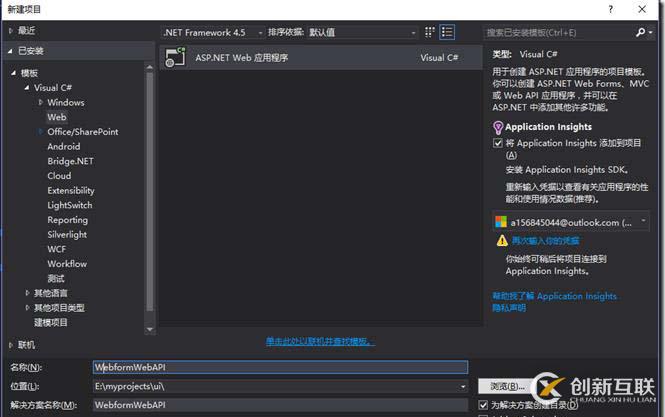This screenshot has height=417, width=665.
Task: Collapse the Visual C# tree node
Action: pyautogui.click(x=27, y=88)
